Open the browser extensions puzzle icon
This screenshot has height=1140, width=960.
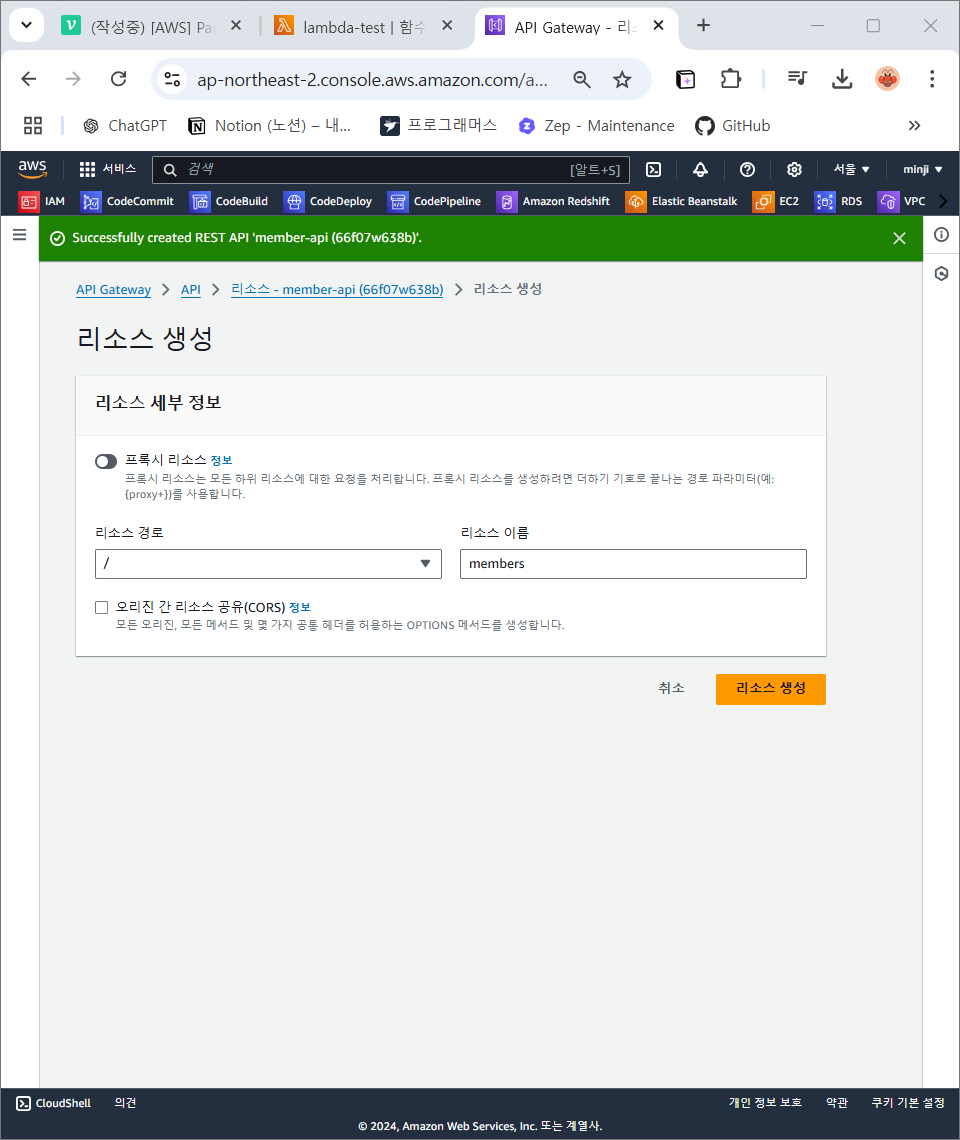(730, 79)
